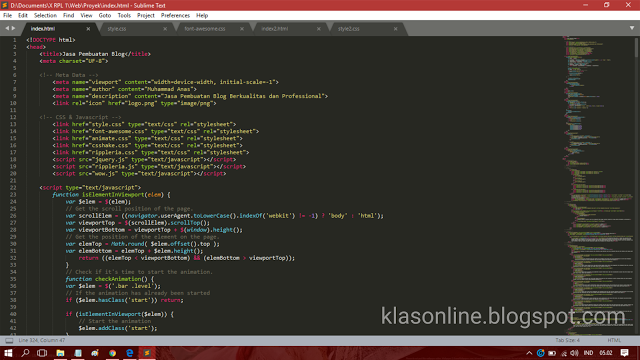Close the index2.html tab
This screenshot has height=360, width=640.
point(318,29)
